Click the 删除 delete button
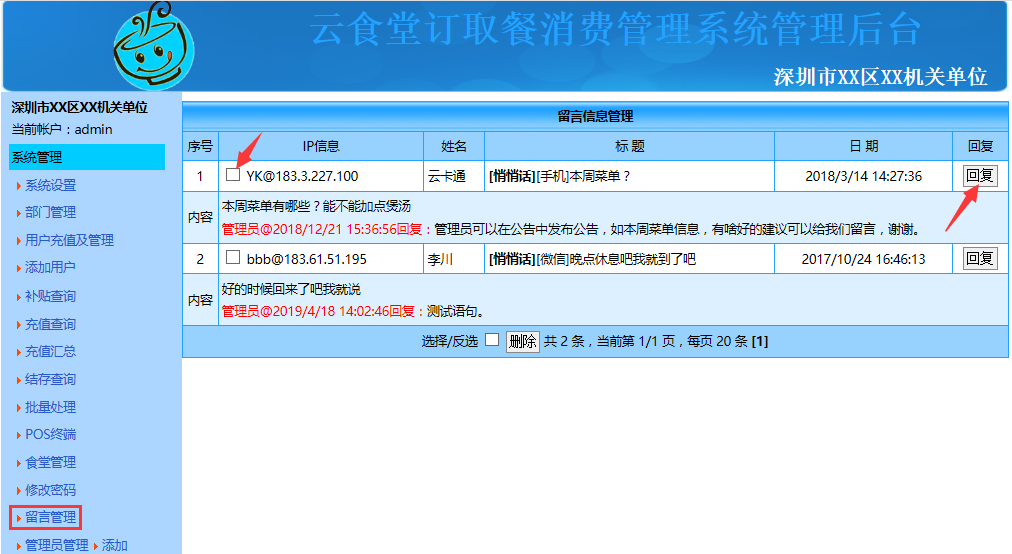 (522, 341)
